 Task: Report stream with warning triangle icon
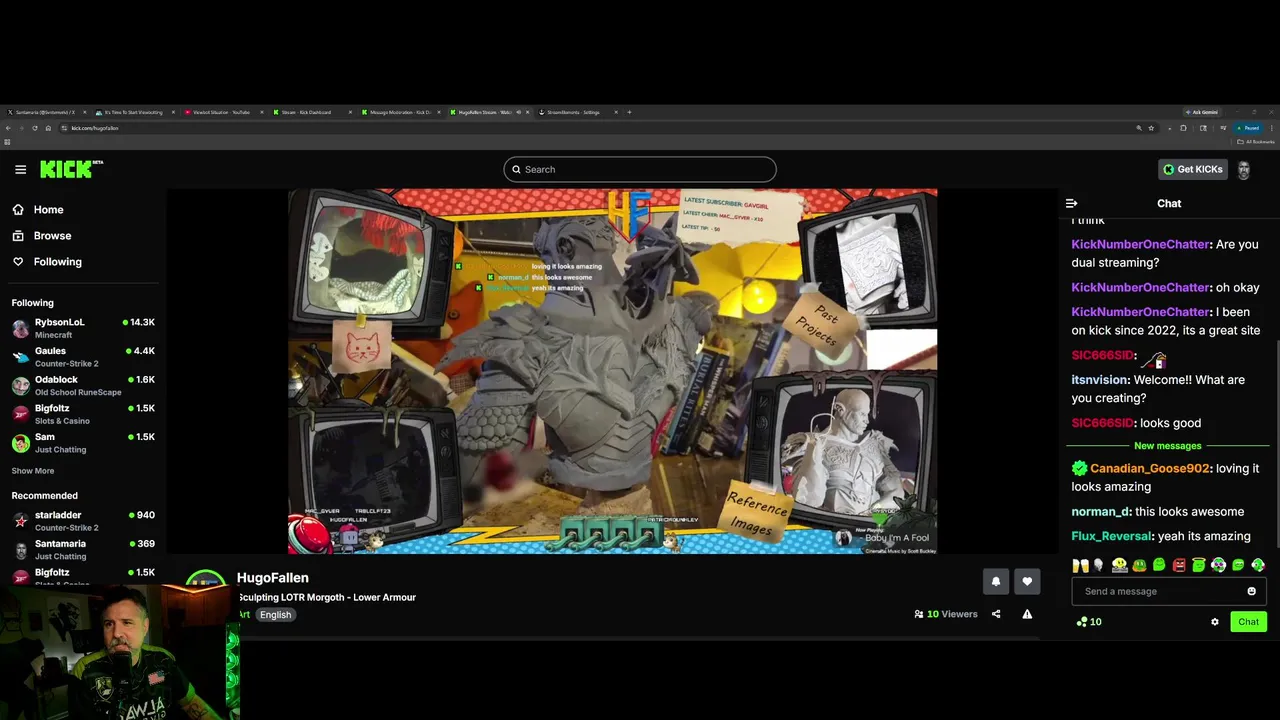click(1027, 614)
